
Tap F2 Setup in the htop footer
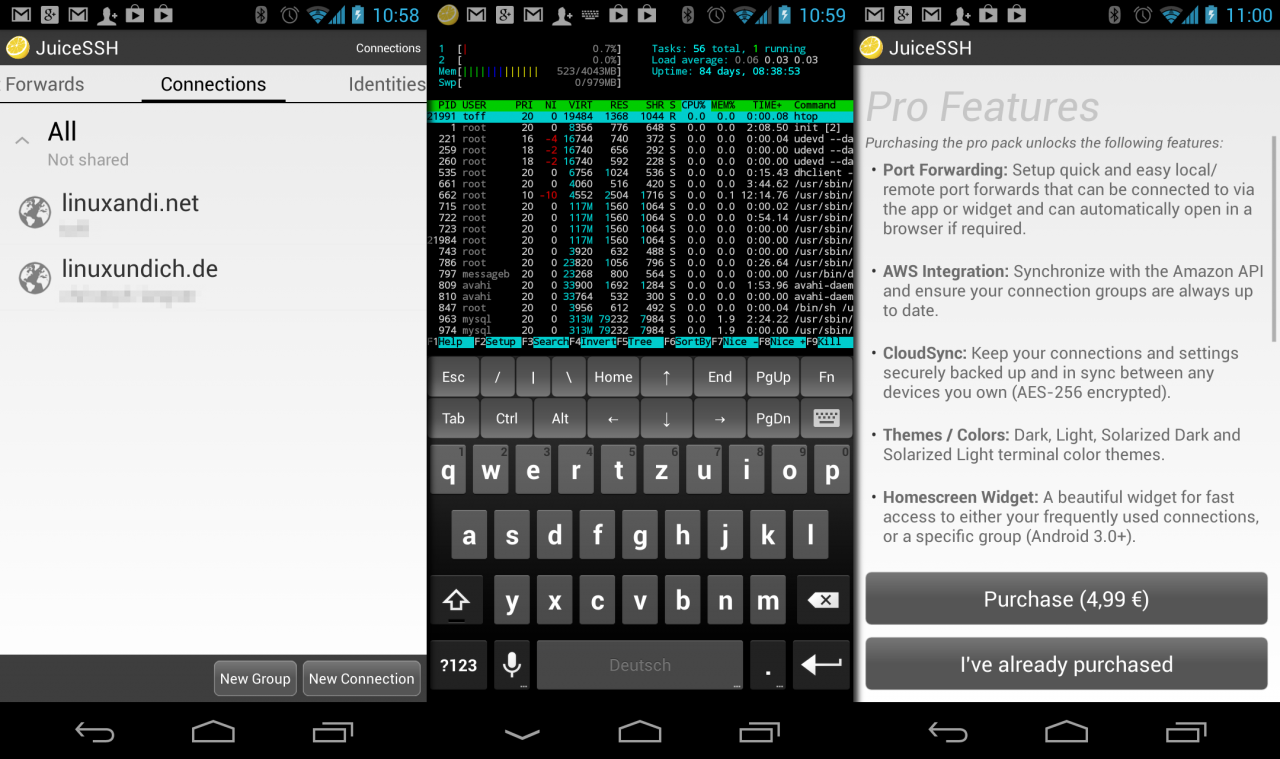(497, 342)
